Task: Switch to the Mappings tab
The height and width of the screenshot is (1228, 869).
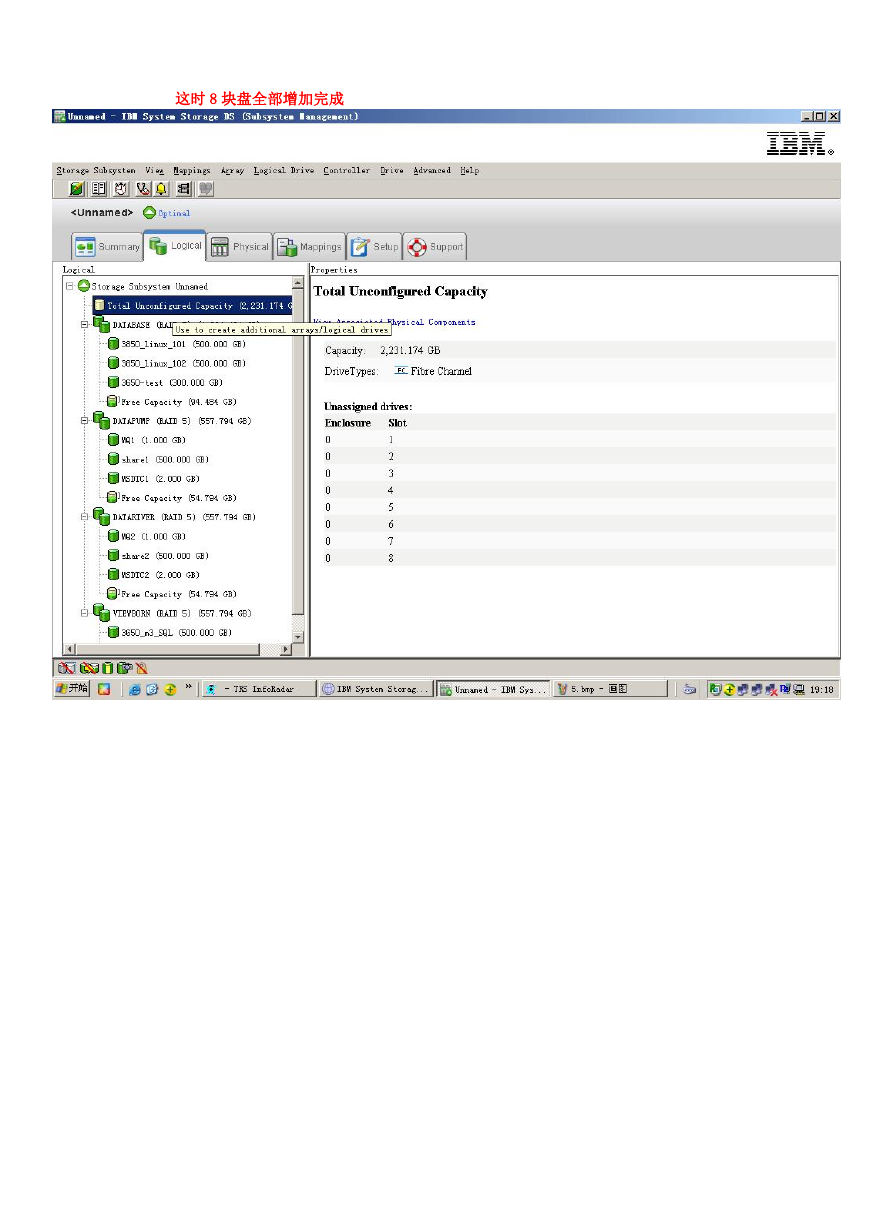Action: tap(309, 247)
